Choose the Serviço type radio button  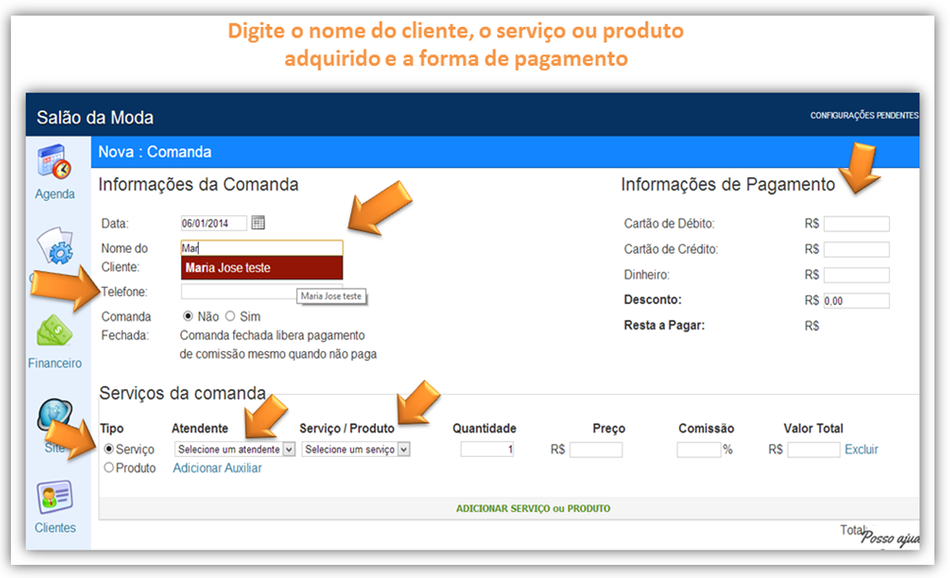click(108, 448)
